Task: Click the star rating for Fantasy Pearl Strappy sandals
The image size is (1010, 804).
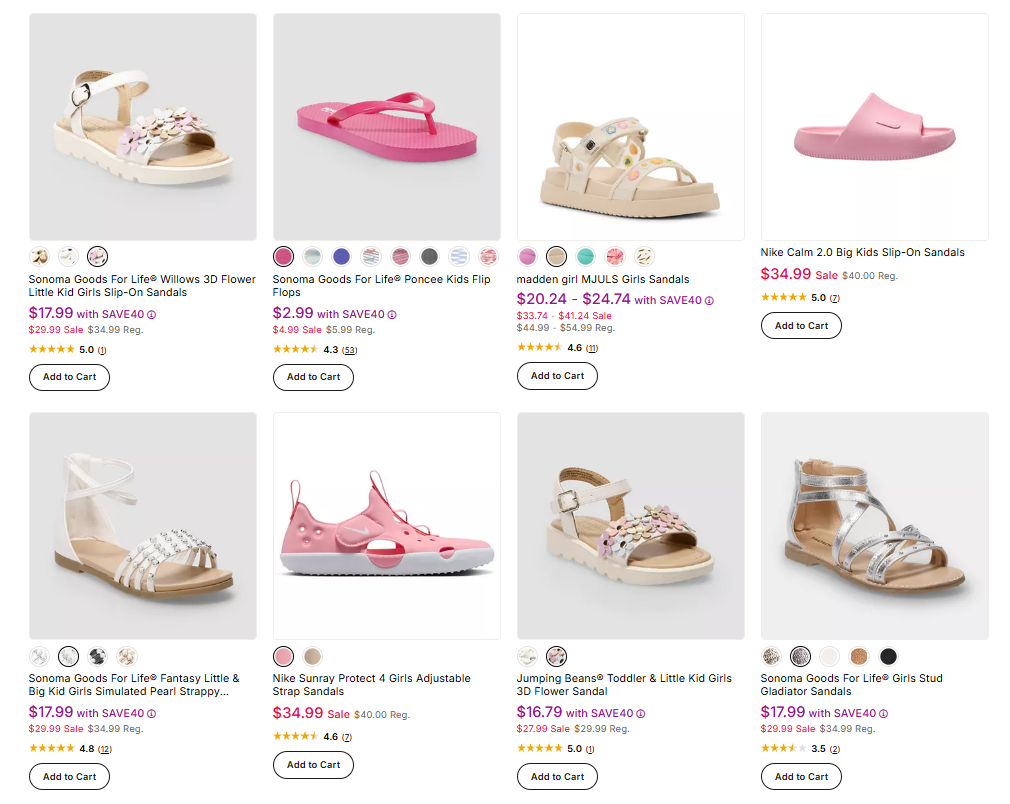Action: 52,748
